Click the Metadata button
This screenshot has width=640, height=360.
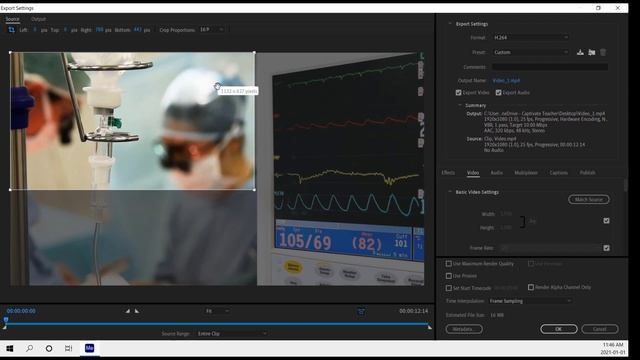(464, 329)
